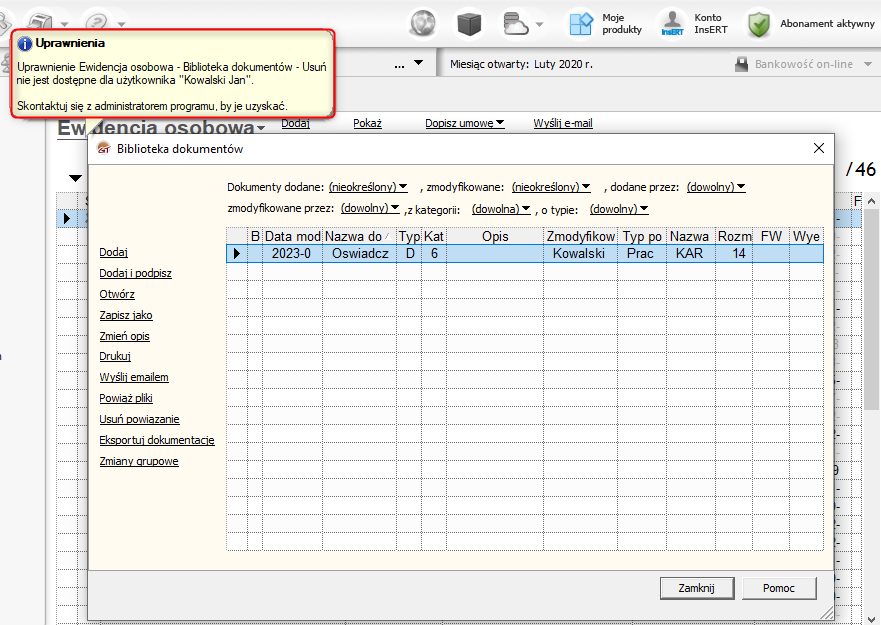Click the Wye column header
Image resolution: width=881 pixels, height=625 pixels.
pos(806,236)
